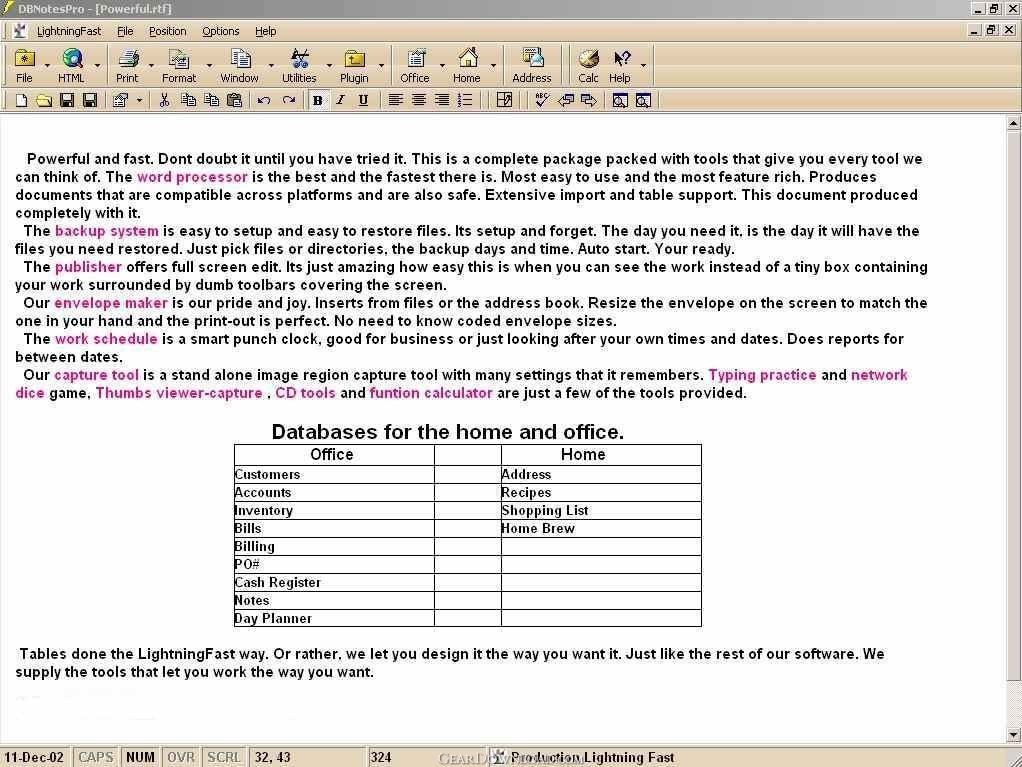Click the spell check icon
Image resolution: width=1022 pixels, height=767 pixels.
(542, 100)
